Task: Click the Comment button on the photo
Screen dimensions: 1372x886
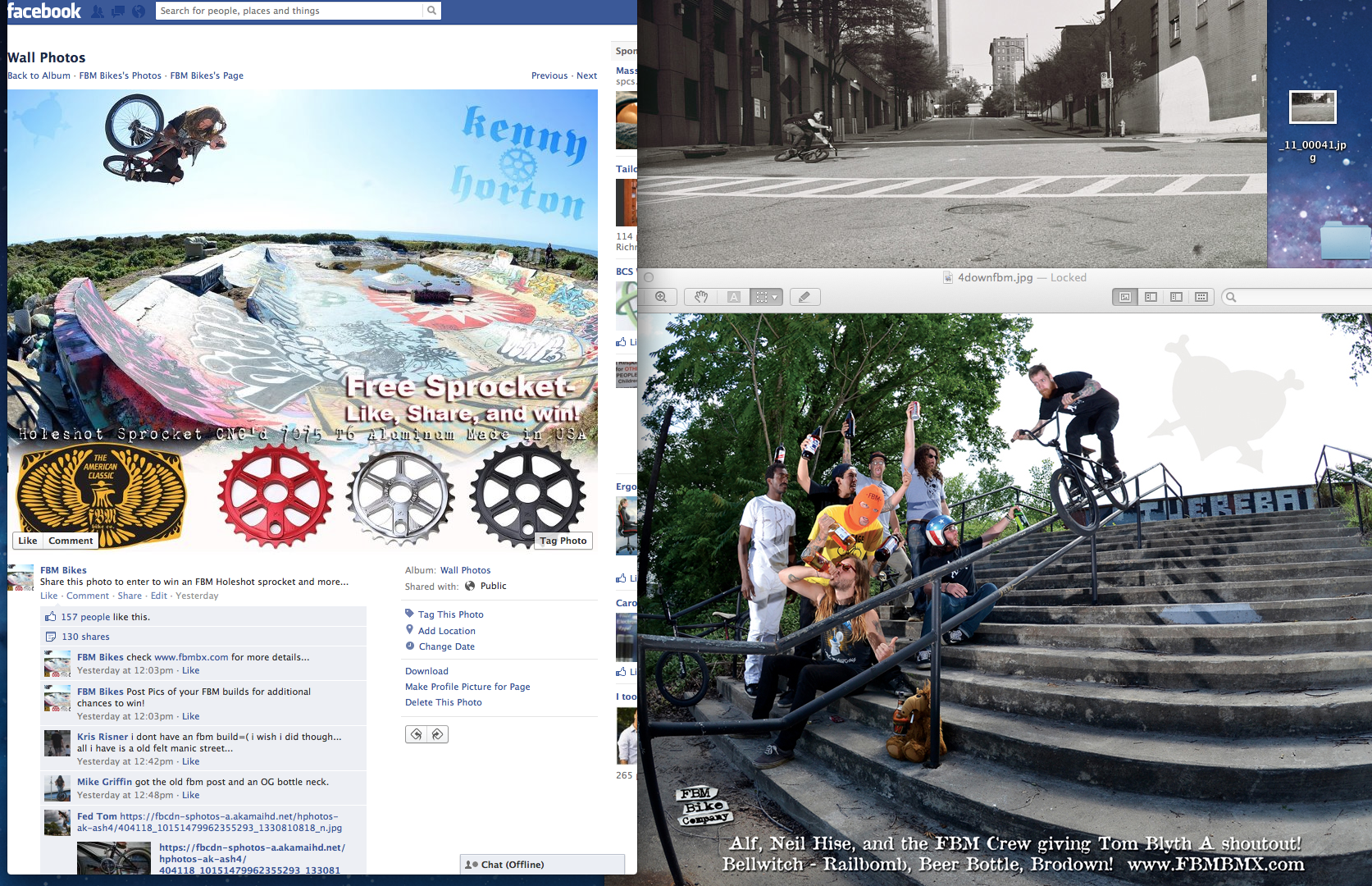Action: (71, 541)
